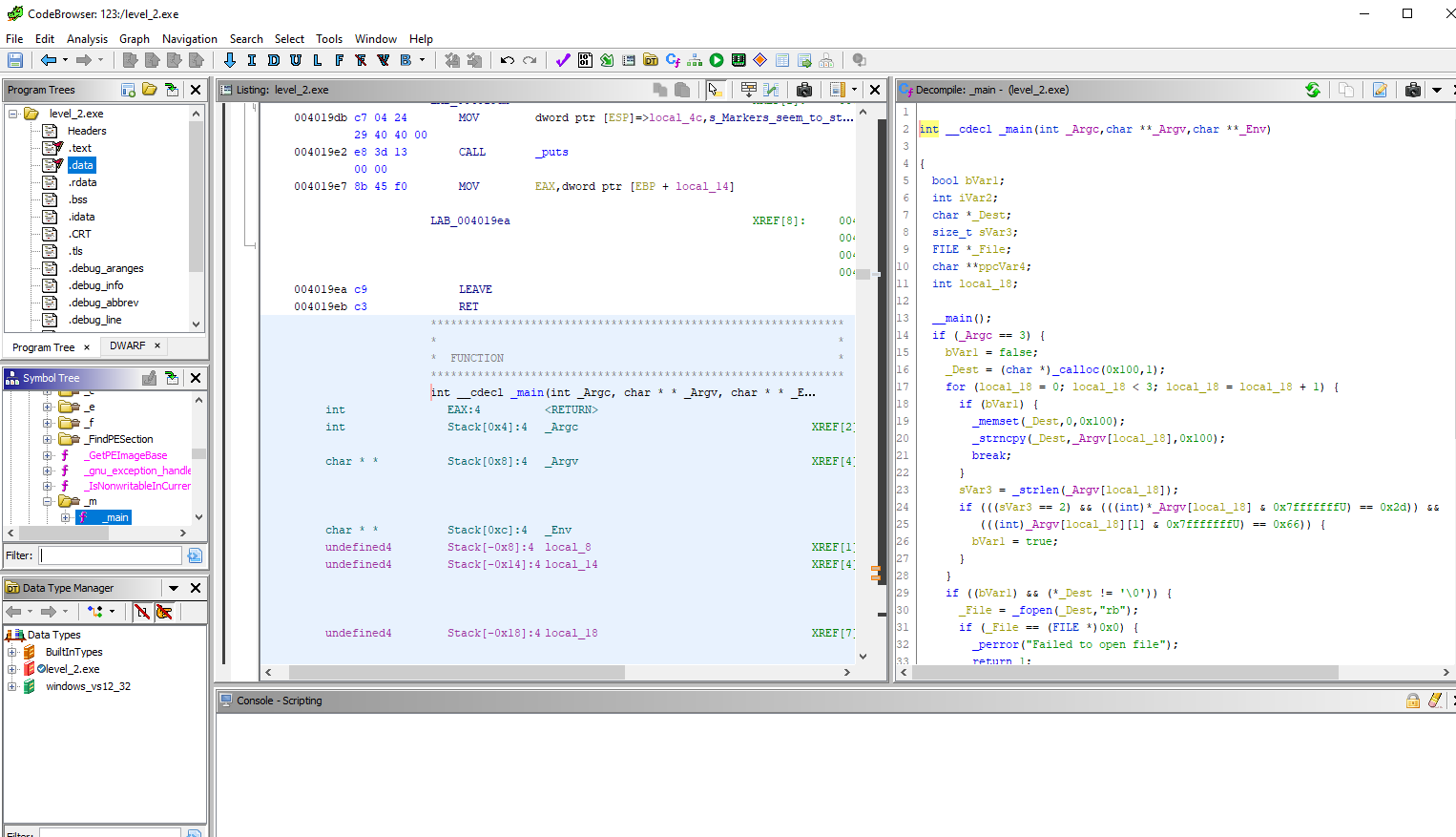Clear the Console with eraser icon
Screen dimensions: 1456x837
point(1434,701)
